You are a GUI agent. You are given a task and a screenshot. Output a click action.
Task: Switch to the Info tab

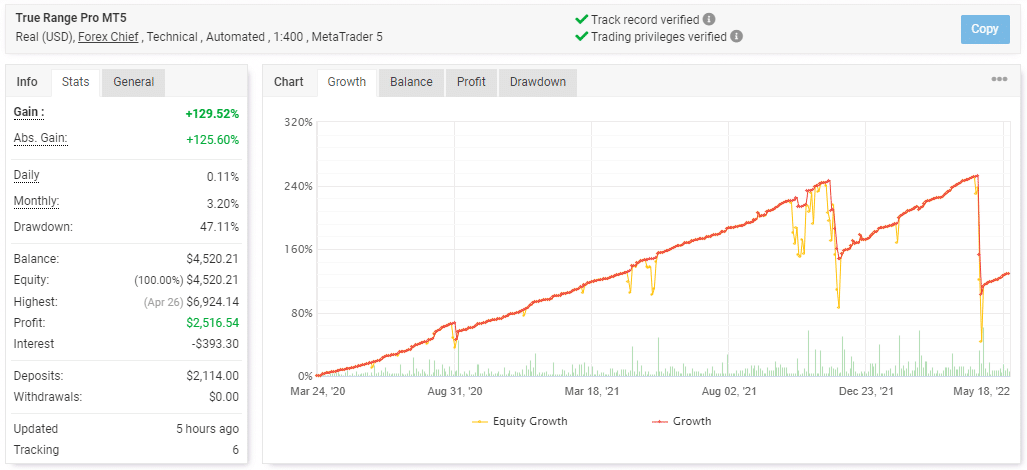point(27,82)
